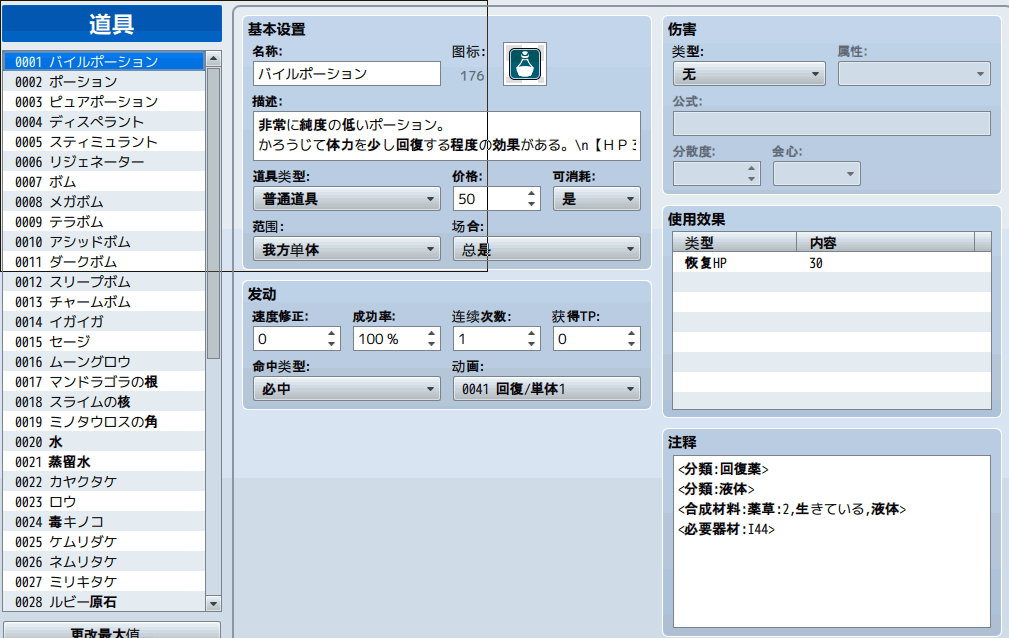
Task: Open the 场合 dropdown showing 总是
Action: coord(546,249)
